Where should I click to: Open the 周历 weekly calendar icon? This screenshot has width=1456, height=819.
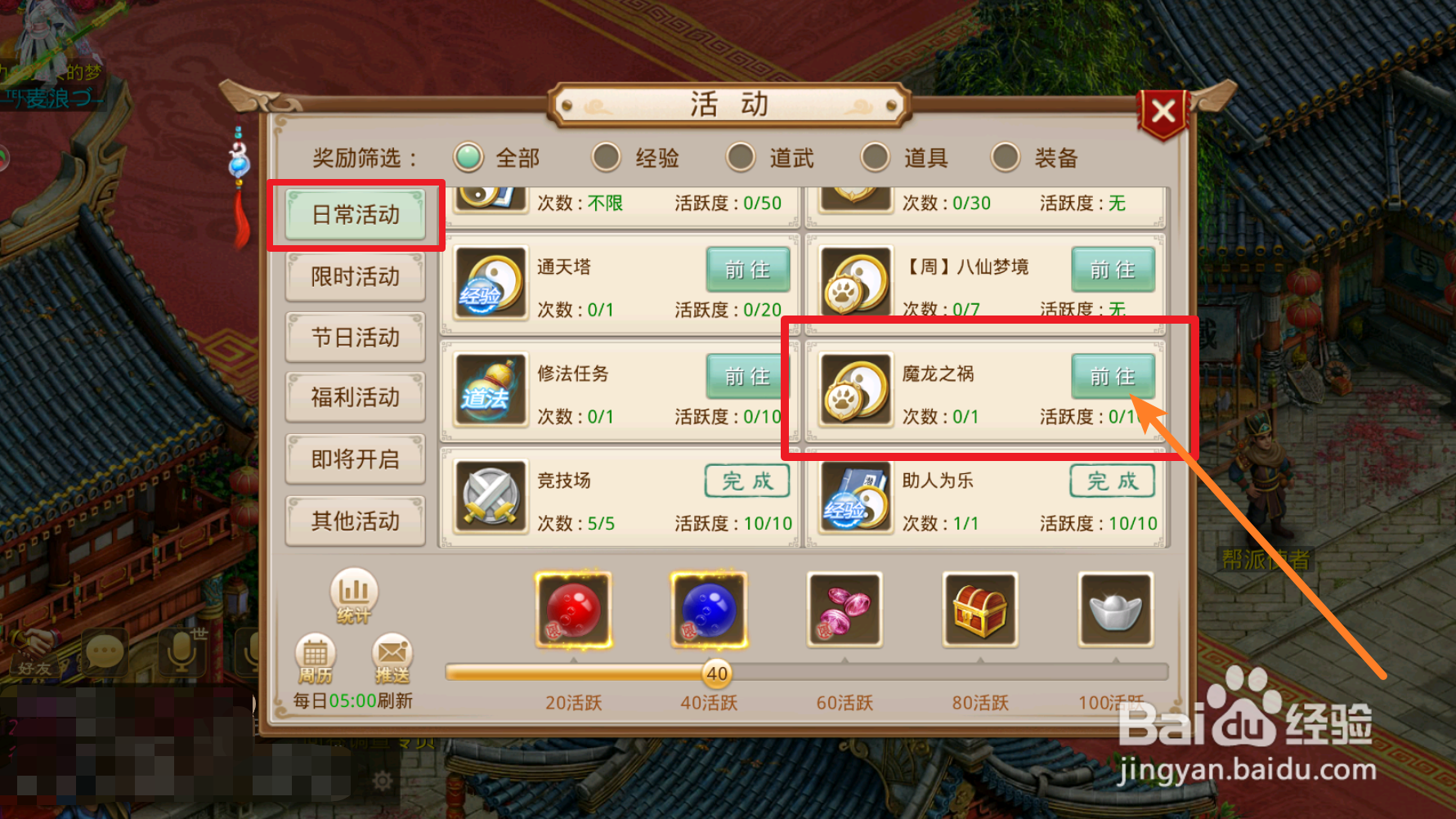(316, 659)
